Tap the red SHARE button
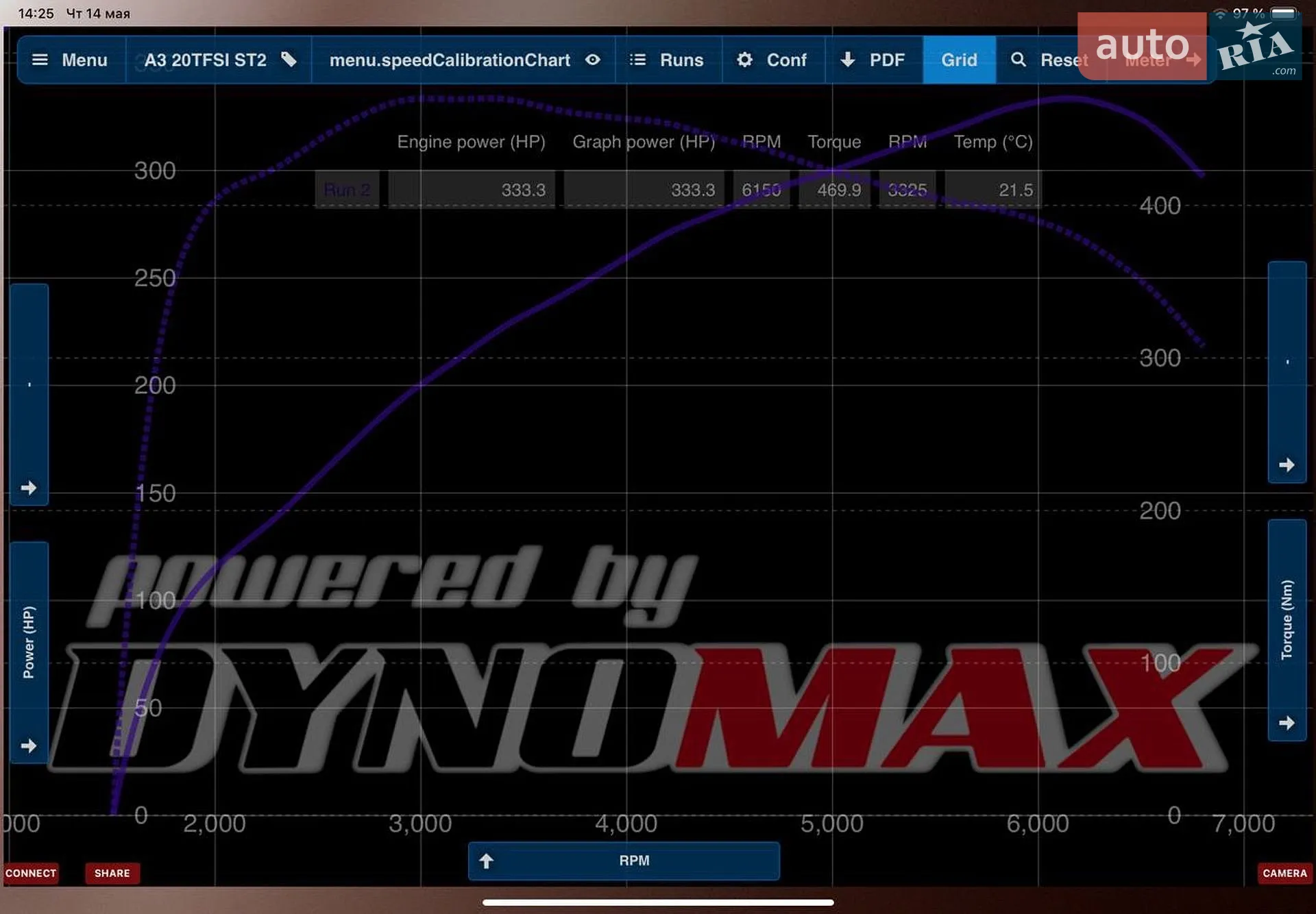The width and height of the screenshot is (1316, 914). (112, 873)
